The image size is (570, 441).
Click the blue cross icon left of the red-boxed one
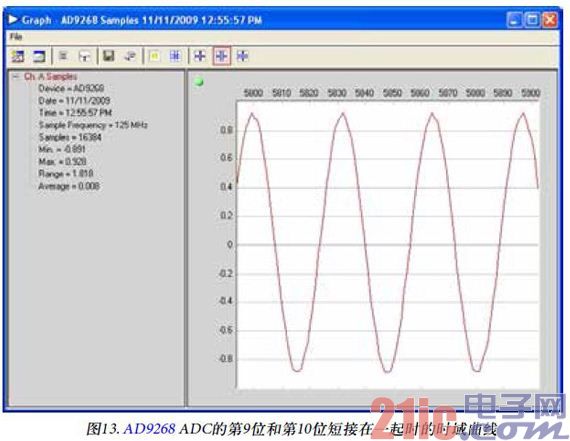(200, 56)
